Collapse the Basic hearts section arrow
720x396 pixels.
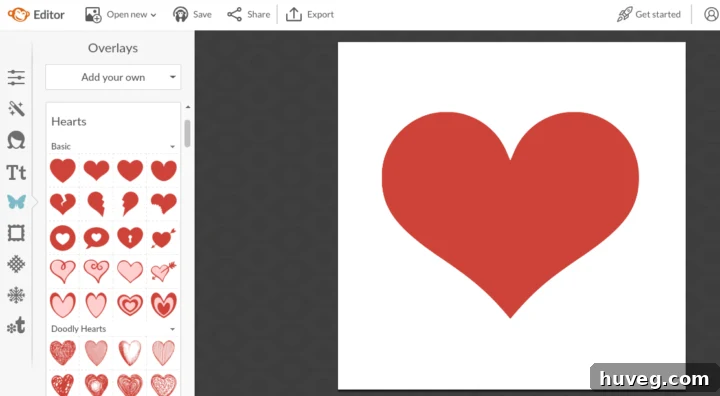tap(173, 147)
